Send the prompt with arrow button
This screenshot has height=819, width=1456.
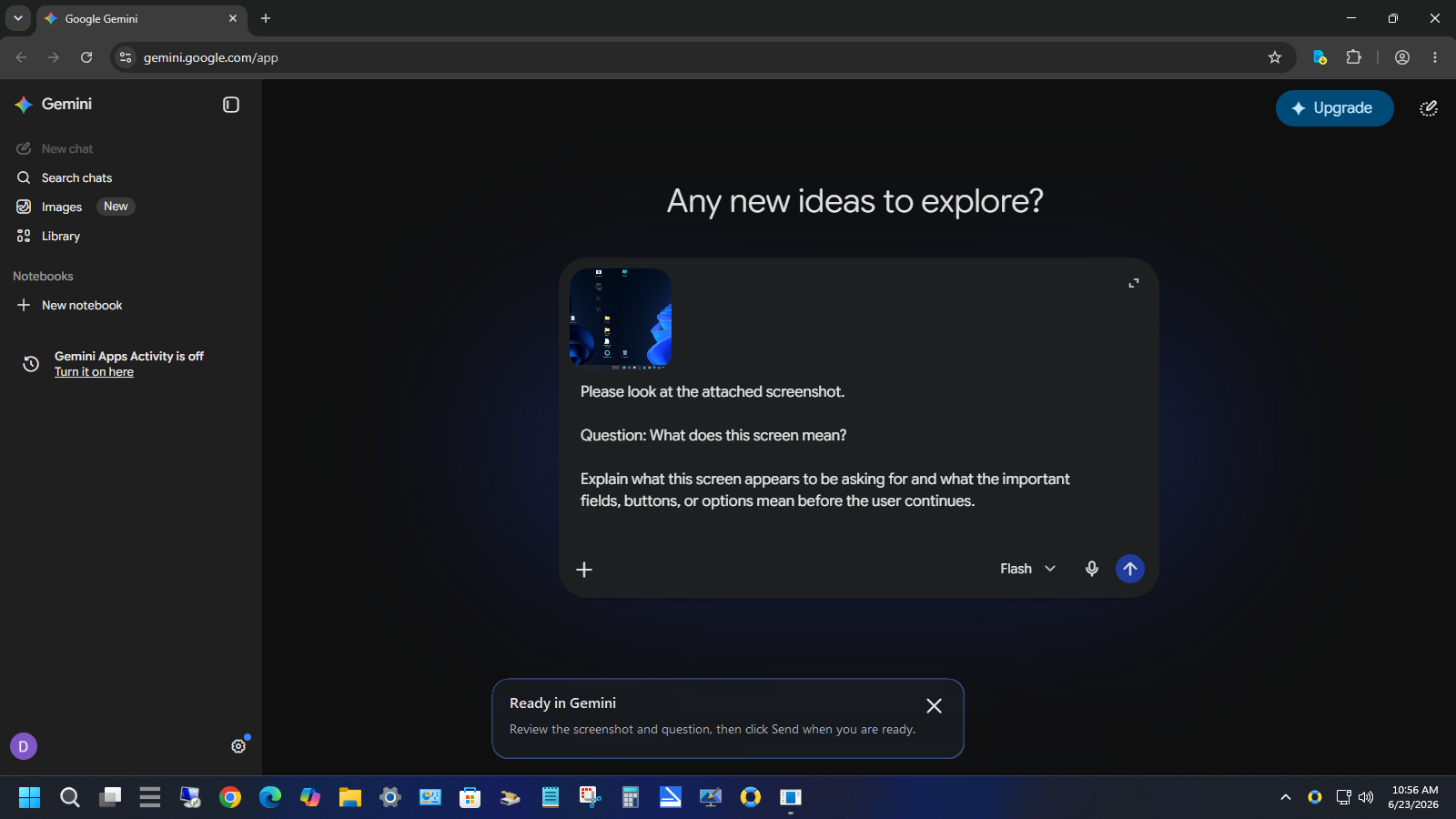pos(1130,569)
